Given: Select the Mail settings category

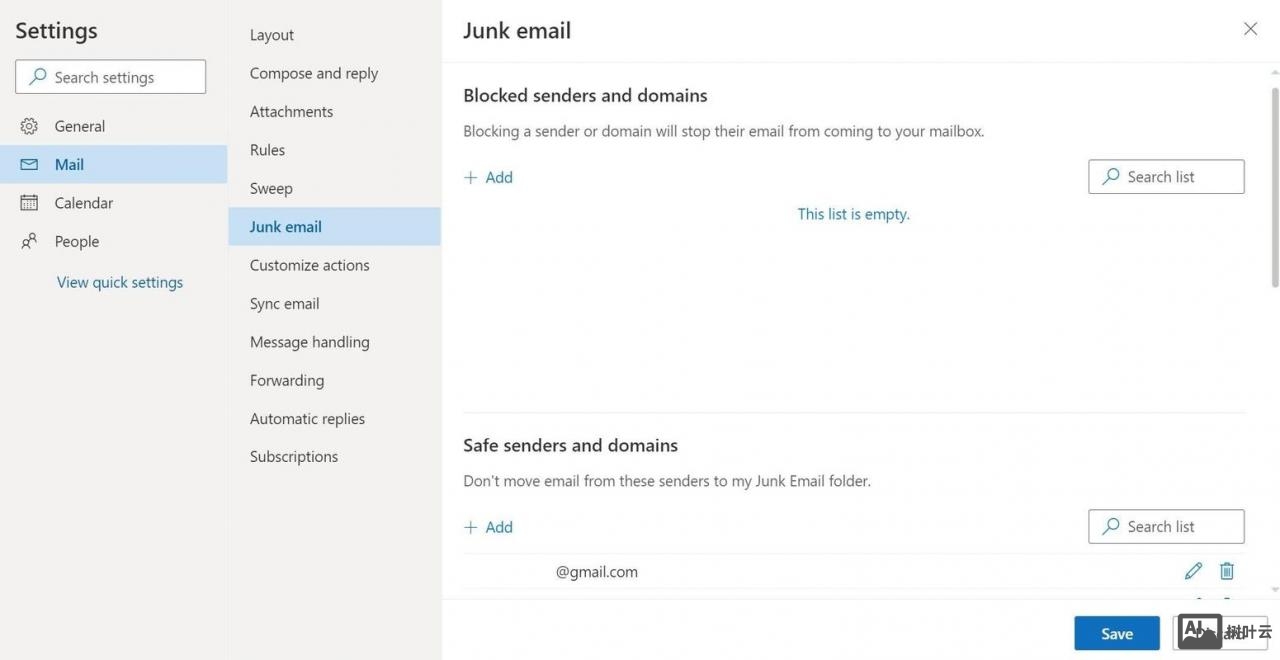Looking at the screenshot, I should point(69,165).
